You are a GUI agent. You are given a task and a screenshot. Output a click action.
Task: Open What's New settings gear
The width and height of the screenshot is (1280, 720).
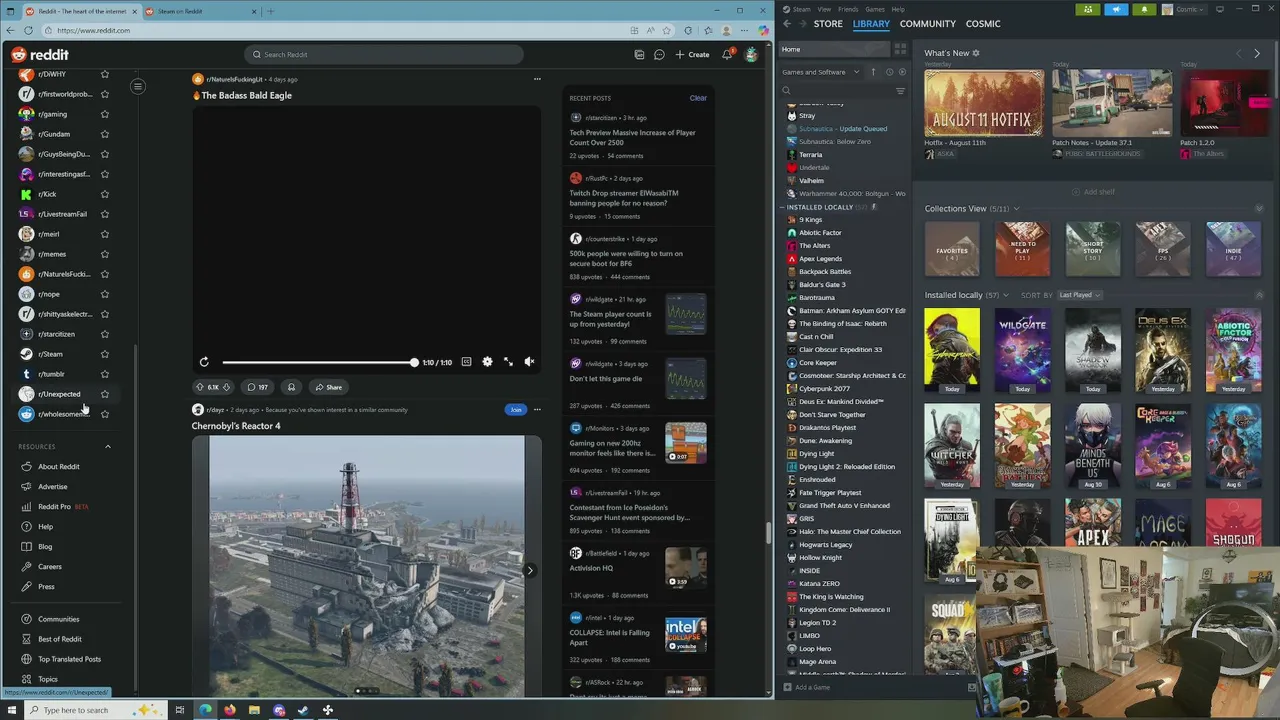976,53
